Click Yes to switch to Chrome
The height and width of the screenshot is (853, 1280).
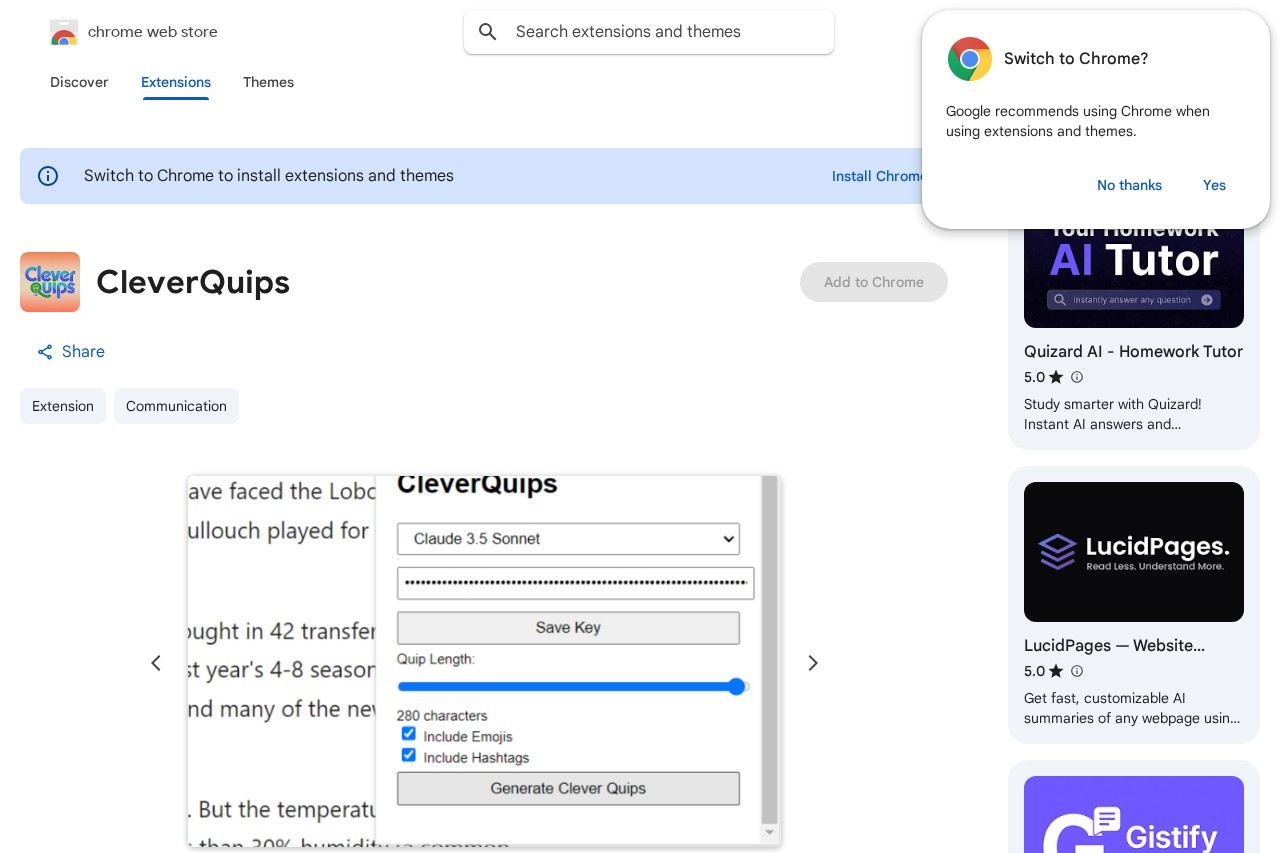coord(1214,185)
